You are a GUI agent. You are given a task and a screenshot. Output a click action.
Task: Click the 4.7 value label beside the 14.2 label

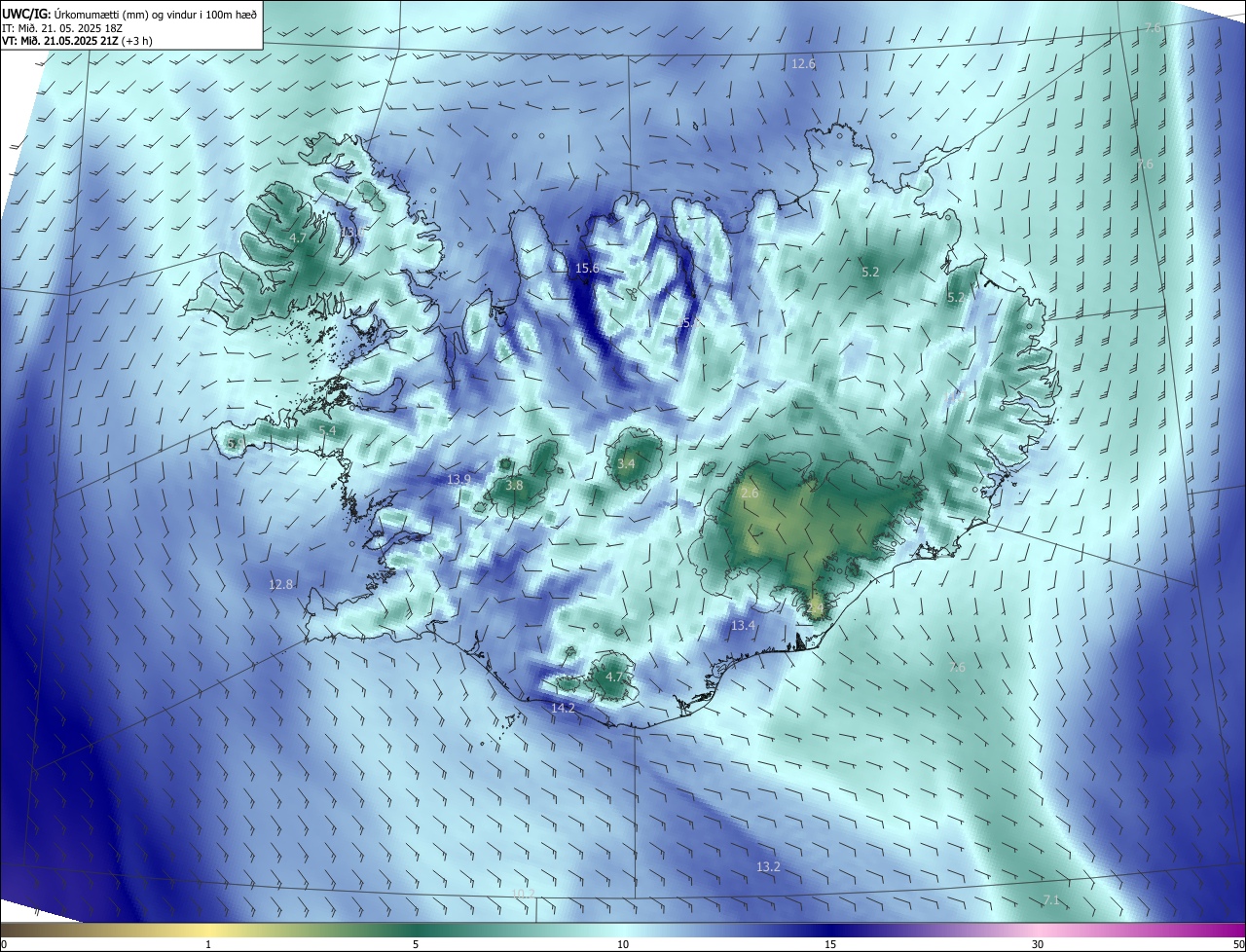coord(614,677)
